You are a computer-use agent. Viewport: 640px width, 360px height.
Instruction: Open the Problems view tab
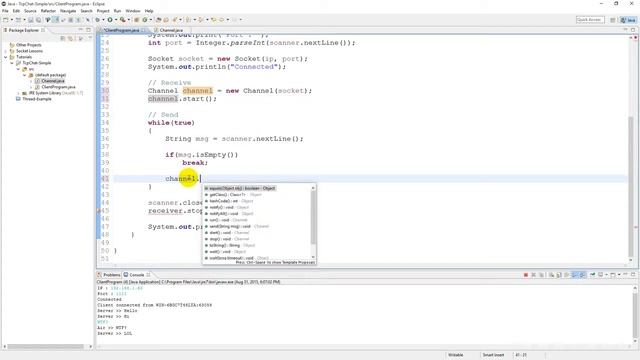pos(109,275)
